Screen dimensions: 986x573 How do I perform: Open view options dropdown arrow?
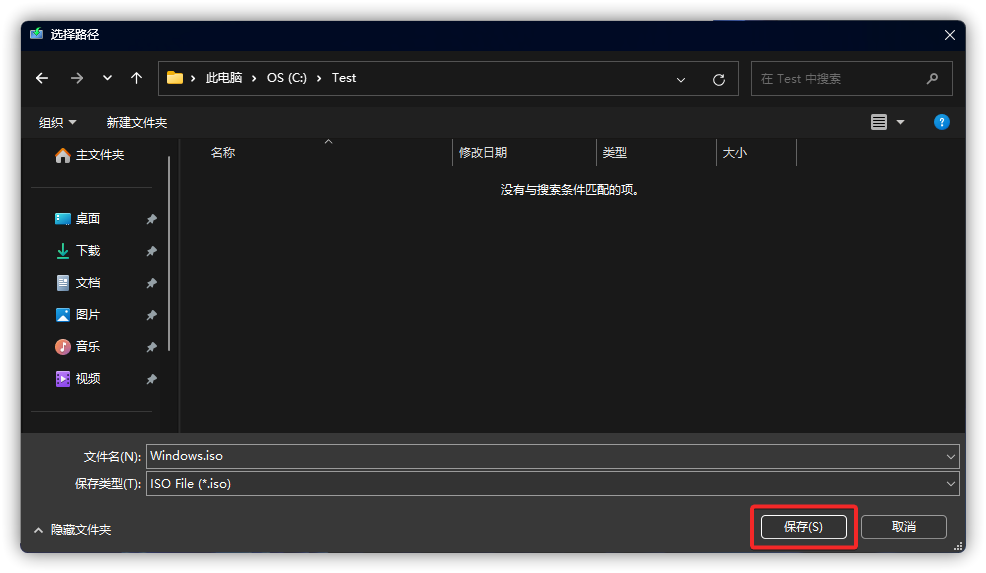900,123
